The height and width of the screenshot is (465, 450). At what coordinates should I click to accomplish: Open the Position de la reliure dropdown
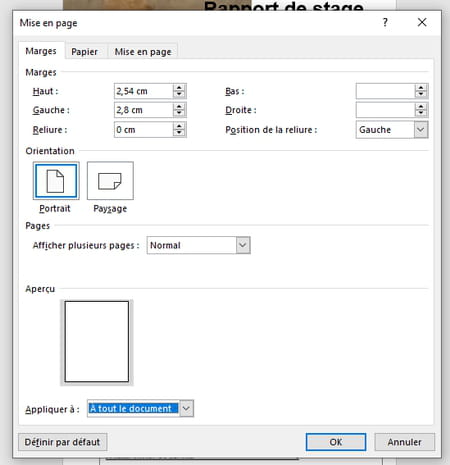[x=421, y=130]
